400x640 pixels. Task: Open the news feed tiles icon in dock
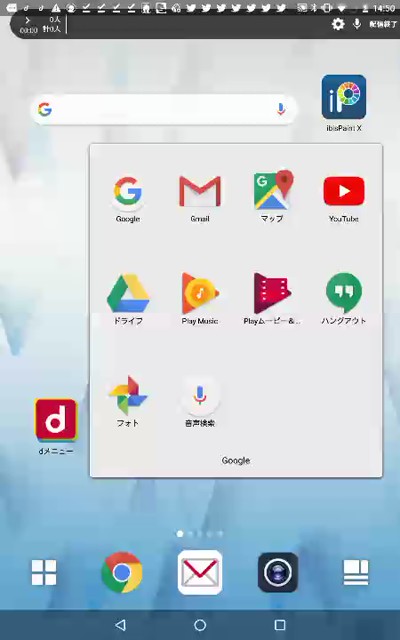(x=356, y=572)
